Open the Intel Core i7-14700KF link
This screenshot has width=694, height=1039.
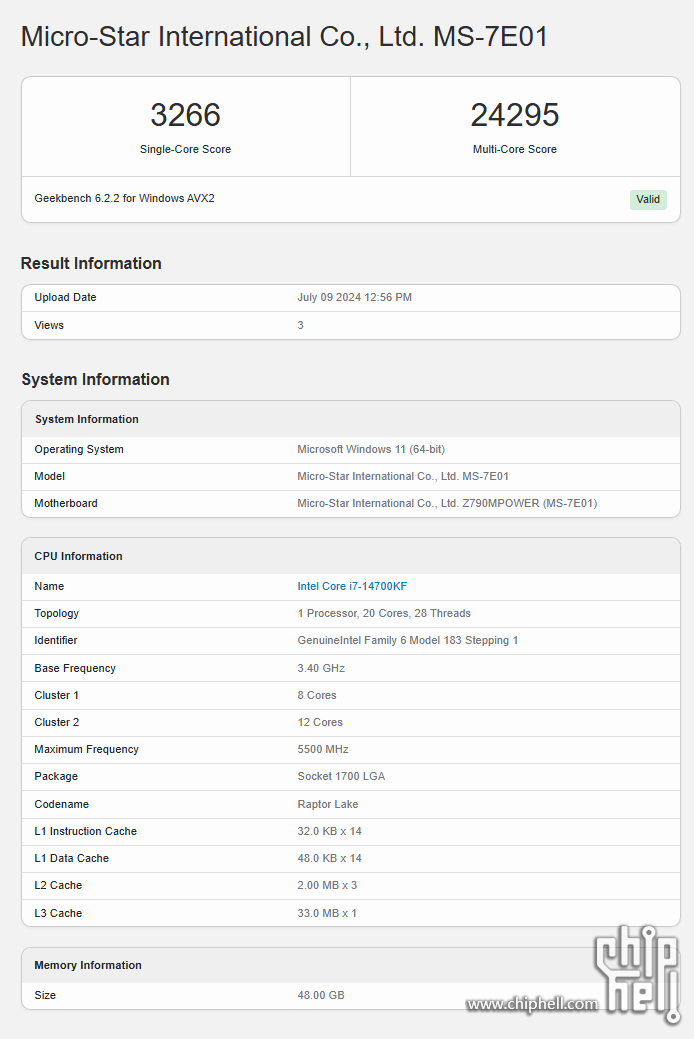coord(352,586)
